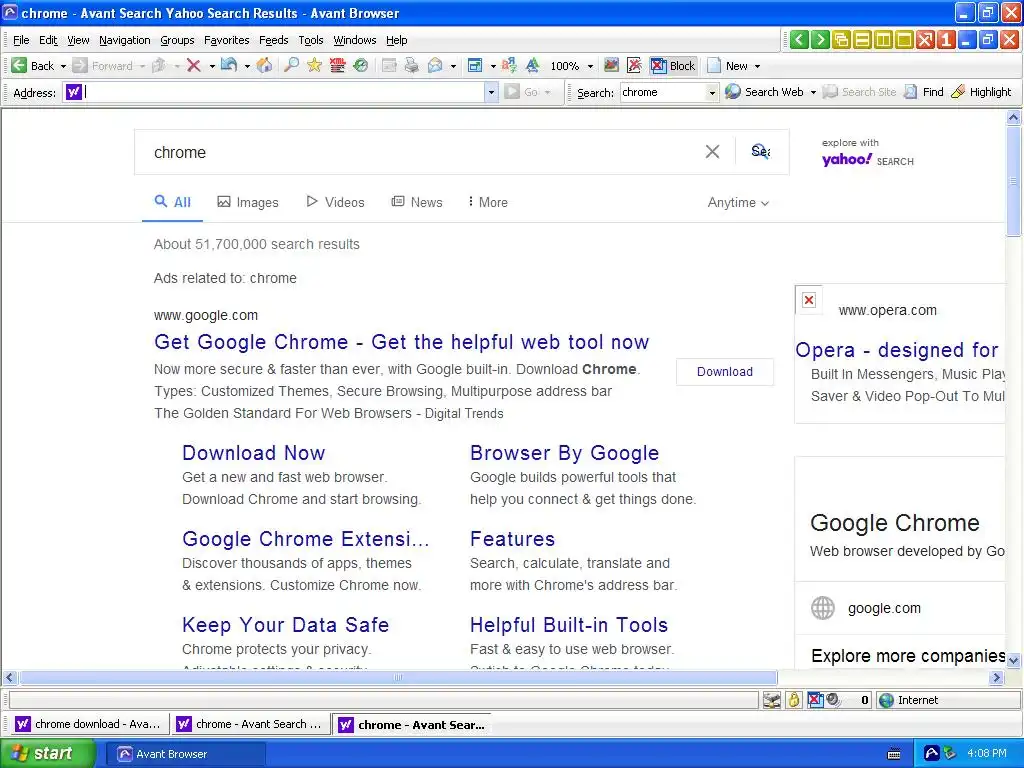Click the network icon in status bar

pyautogui.click(x=772, y=700)
